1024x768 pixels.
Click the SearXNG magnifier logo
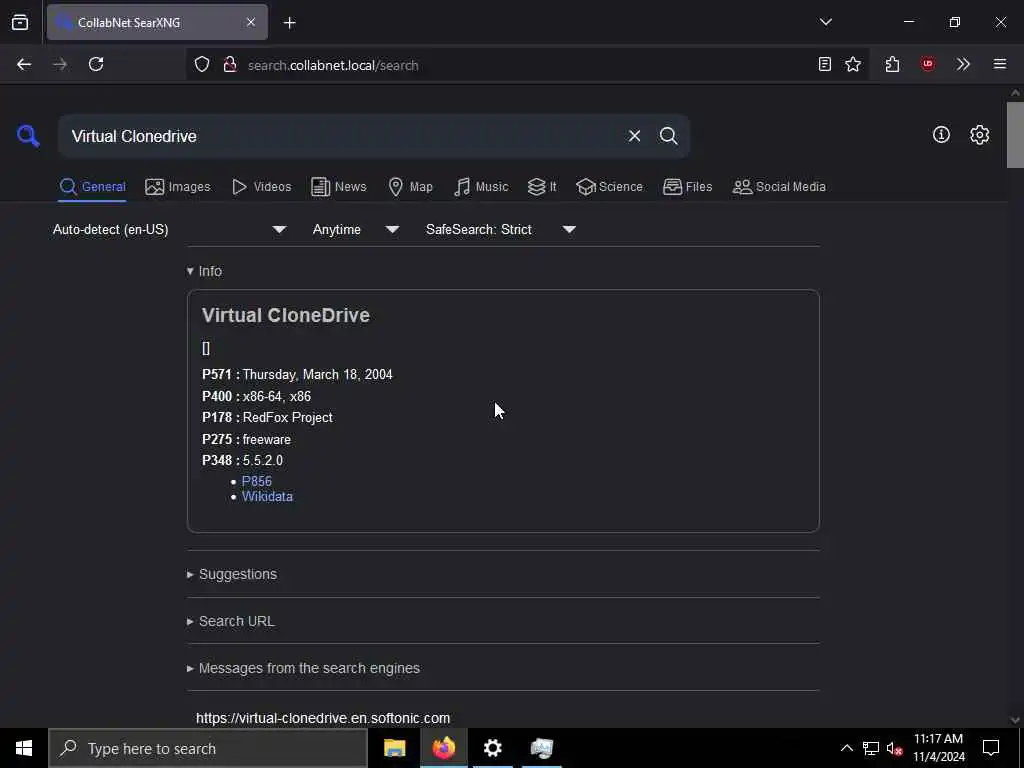coord(28,136)
